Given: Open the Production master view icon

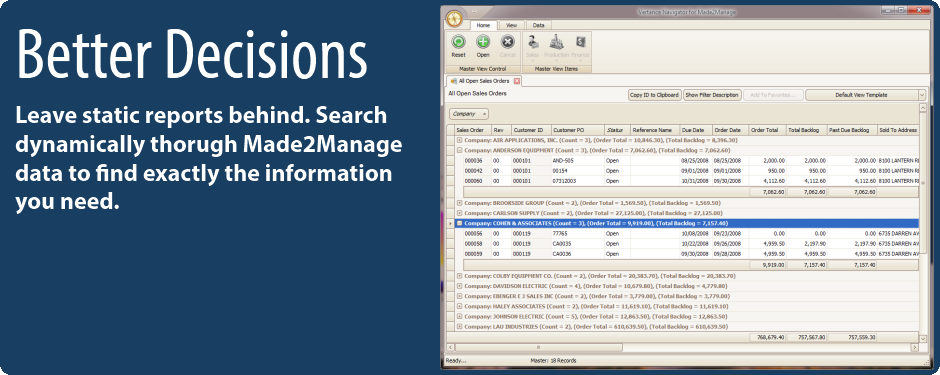Looking at the screenshot, I should point(556,43).
